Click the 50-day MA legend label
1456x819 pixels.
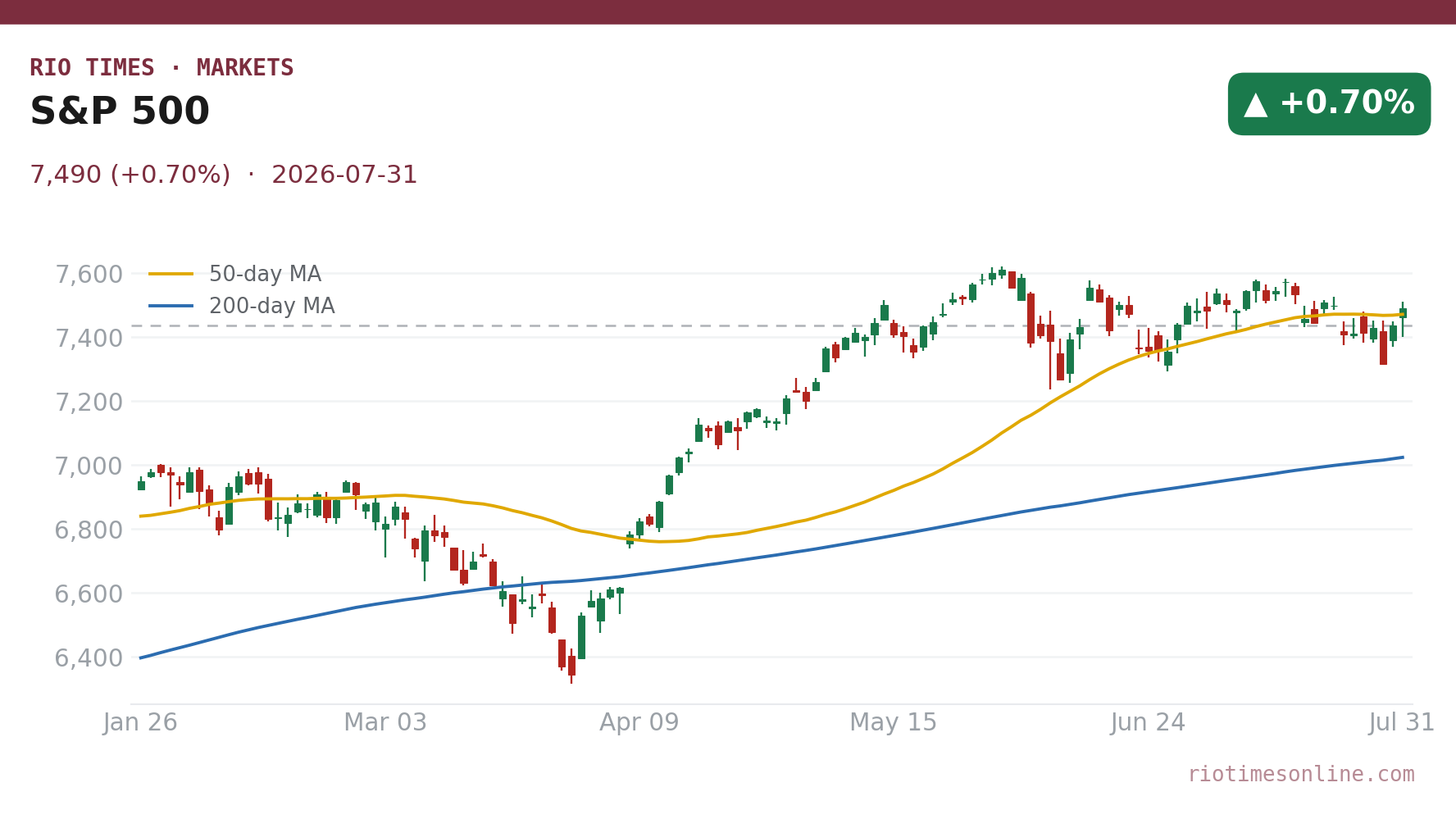coord(265,275)
